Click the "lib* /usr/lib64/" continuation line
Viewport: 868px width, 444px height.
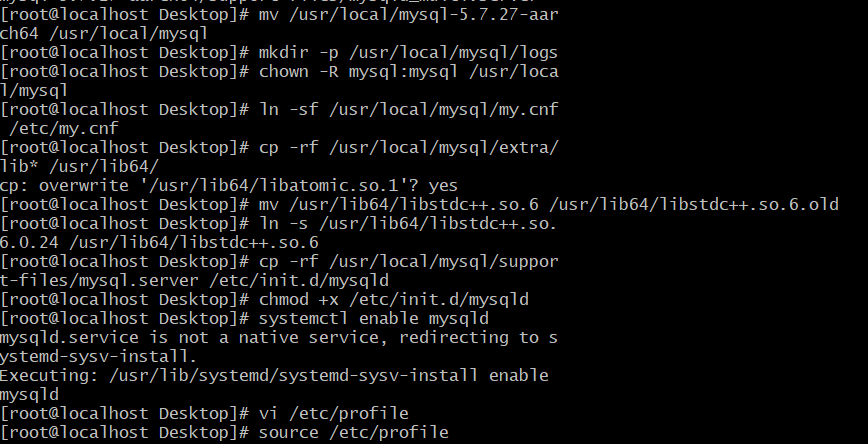point(80,166)
